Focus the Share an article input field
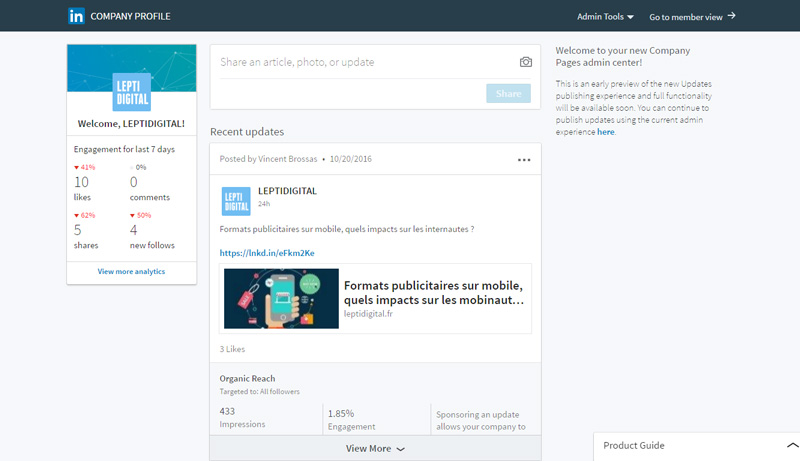800x461 pixels. (x=365, y=62)
